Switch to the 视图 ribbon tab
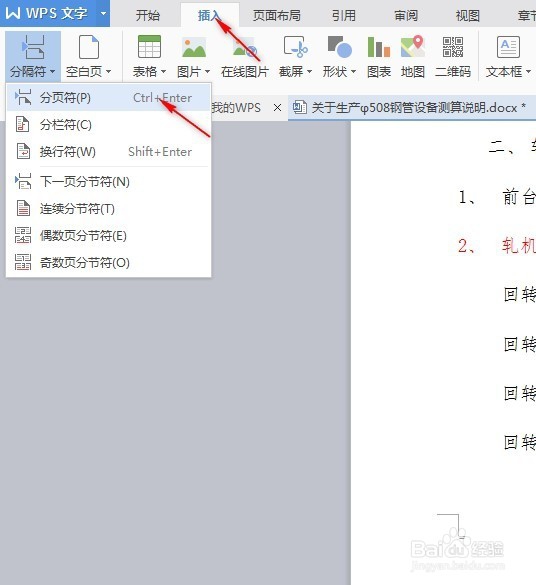This screenshot has width=536, height=585. [467, 15]
